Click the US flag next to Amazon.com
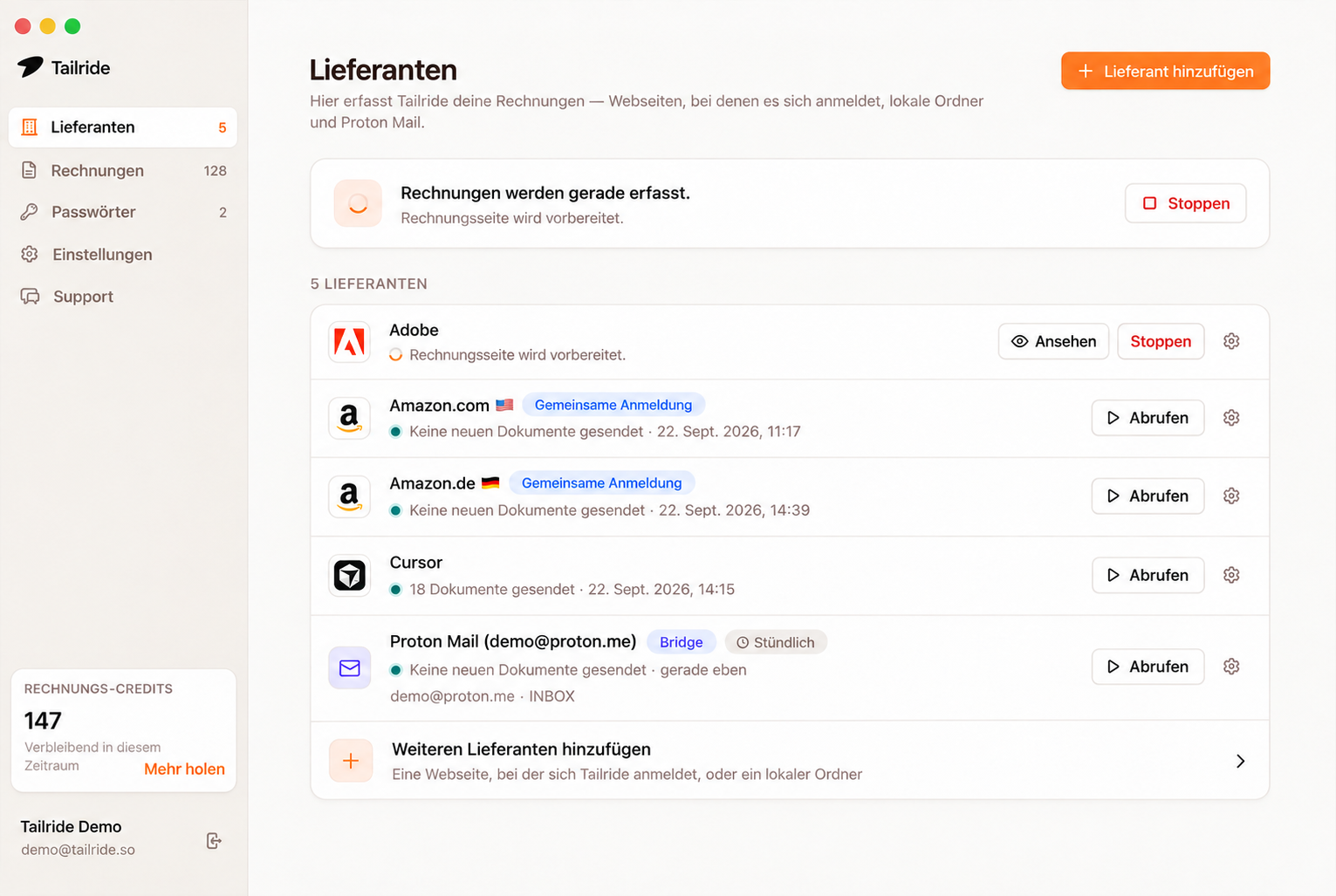 (x=504, y=405)
